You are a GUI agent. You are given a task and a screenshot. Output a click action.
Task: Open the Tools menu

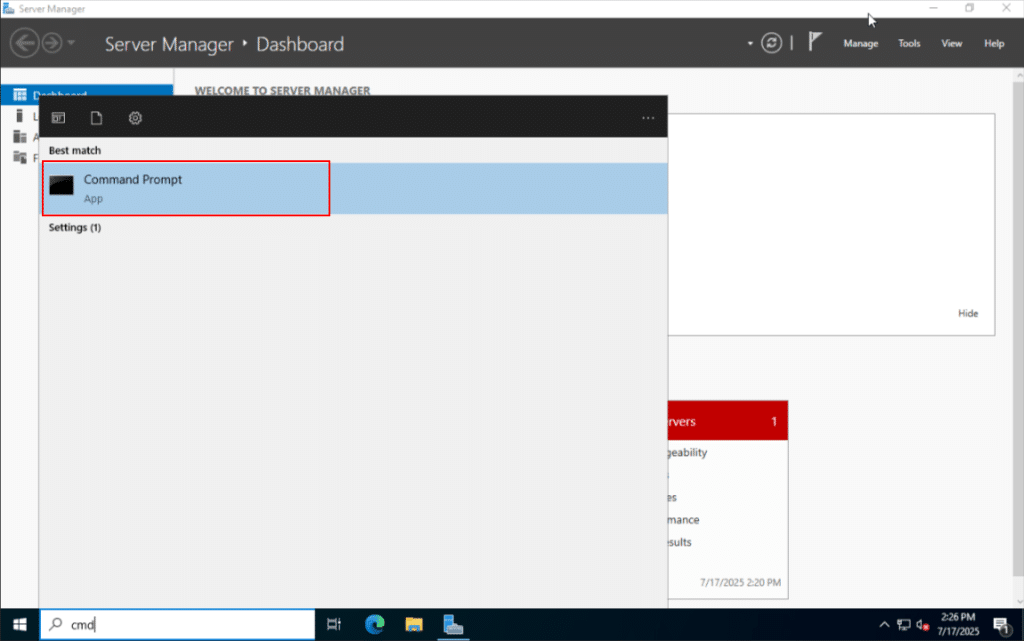909,44
